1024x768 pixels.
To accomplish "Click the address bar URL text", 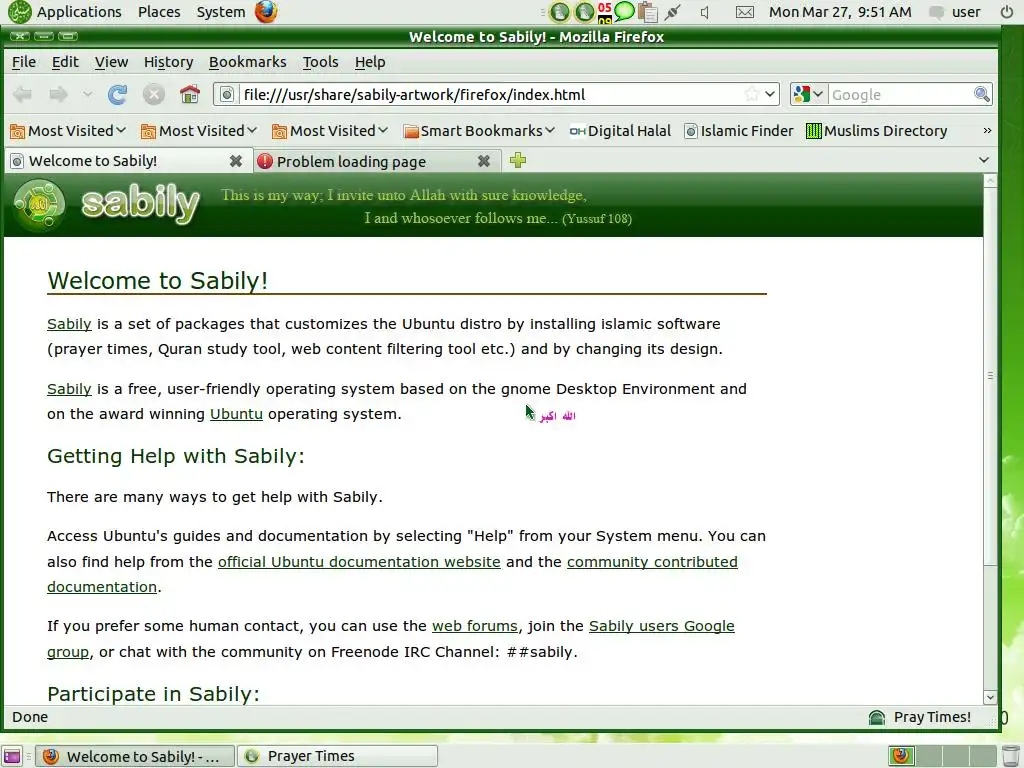I will (x=414, y=95).
